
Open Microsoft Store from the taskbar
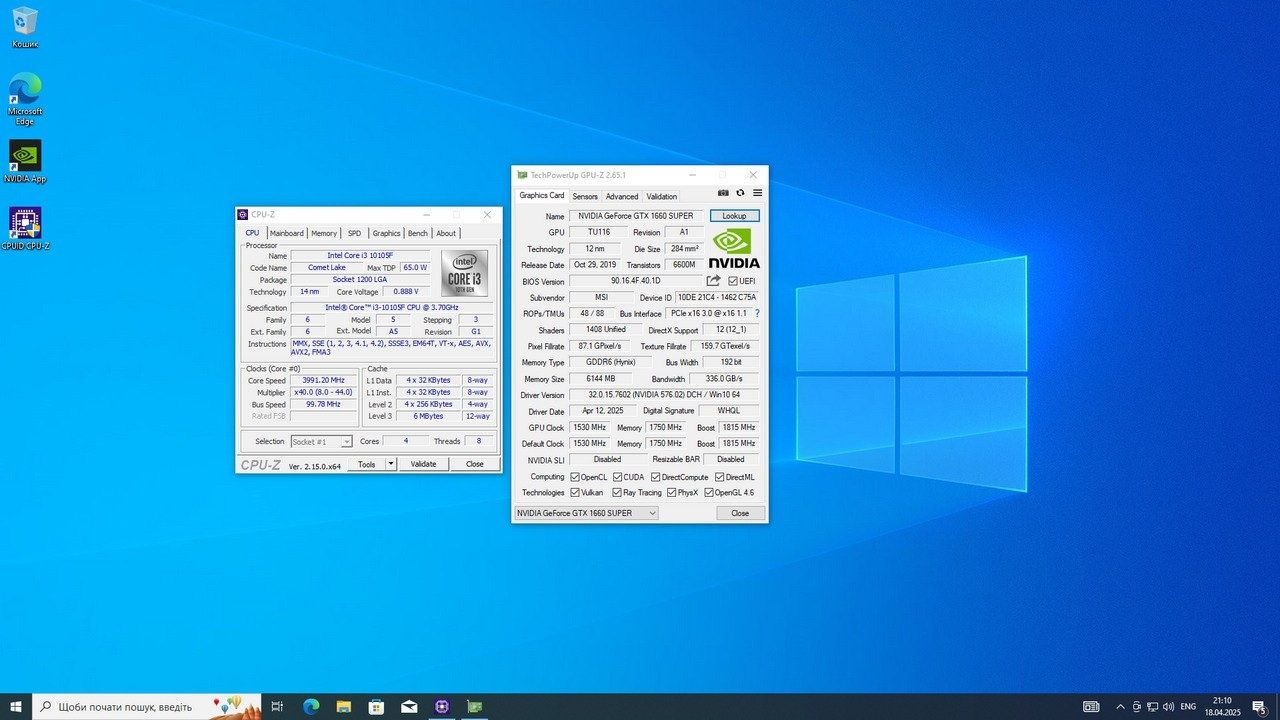click(x=376, y=706)
